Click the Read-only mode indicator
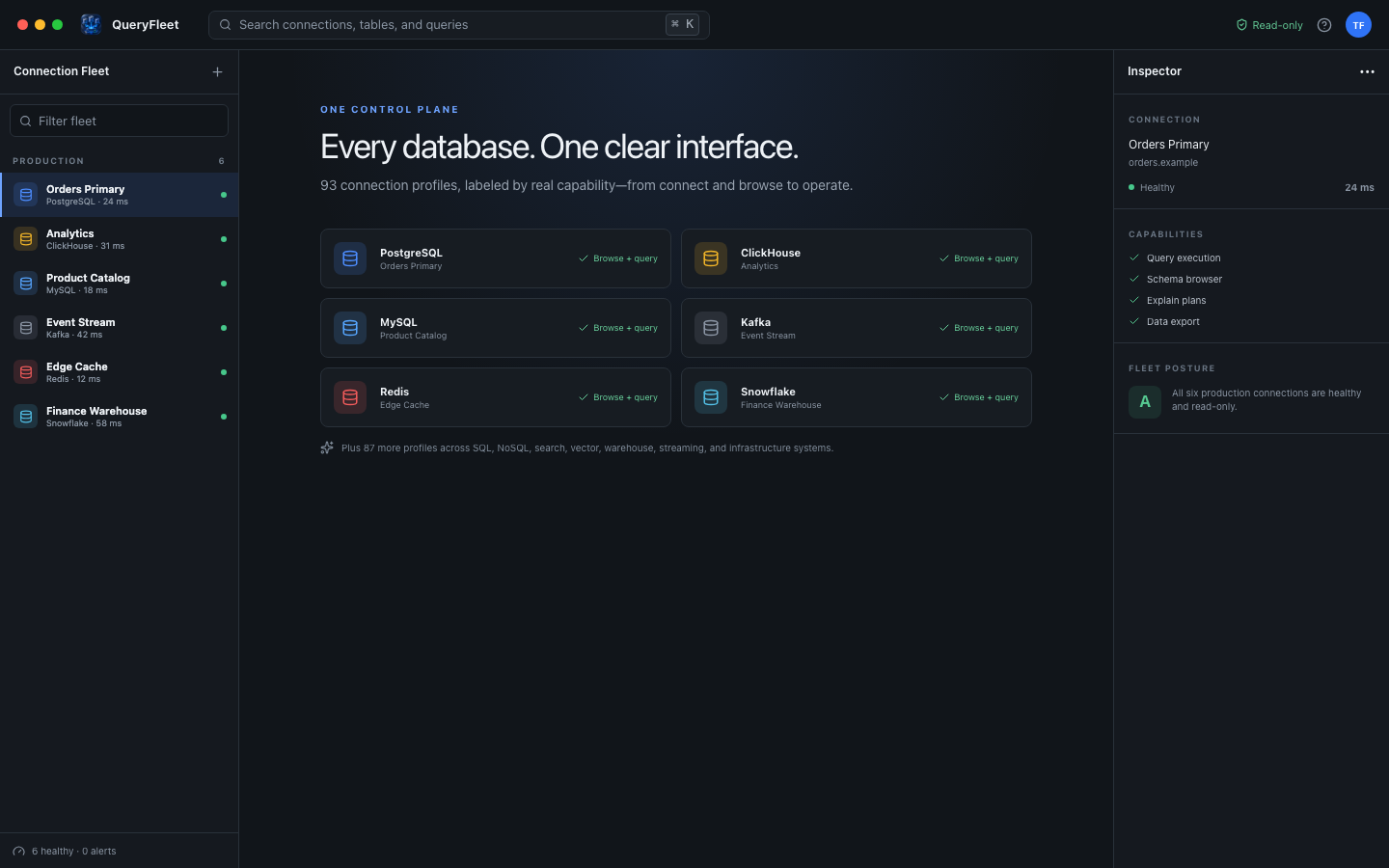 point(1269,25)
